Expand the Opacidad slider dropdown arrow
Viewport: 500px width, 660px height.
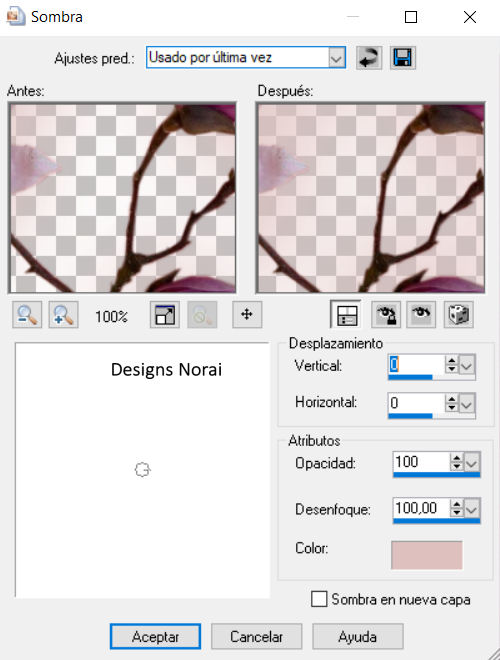coord(472,463)
